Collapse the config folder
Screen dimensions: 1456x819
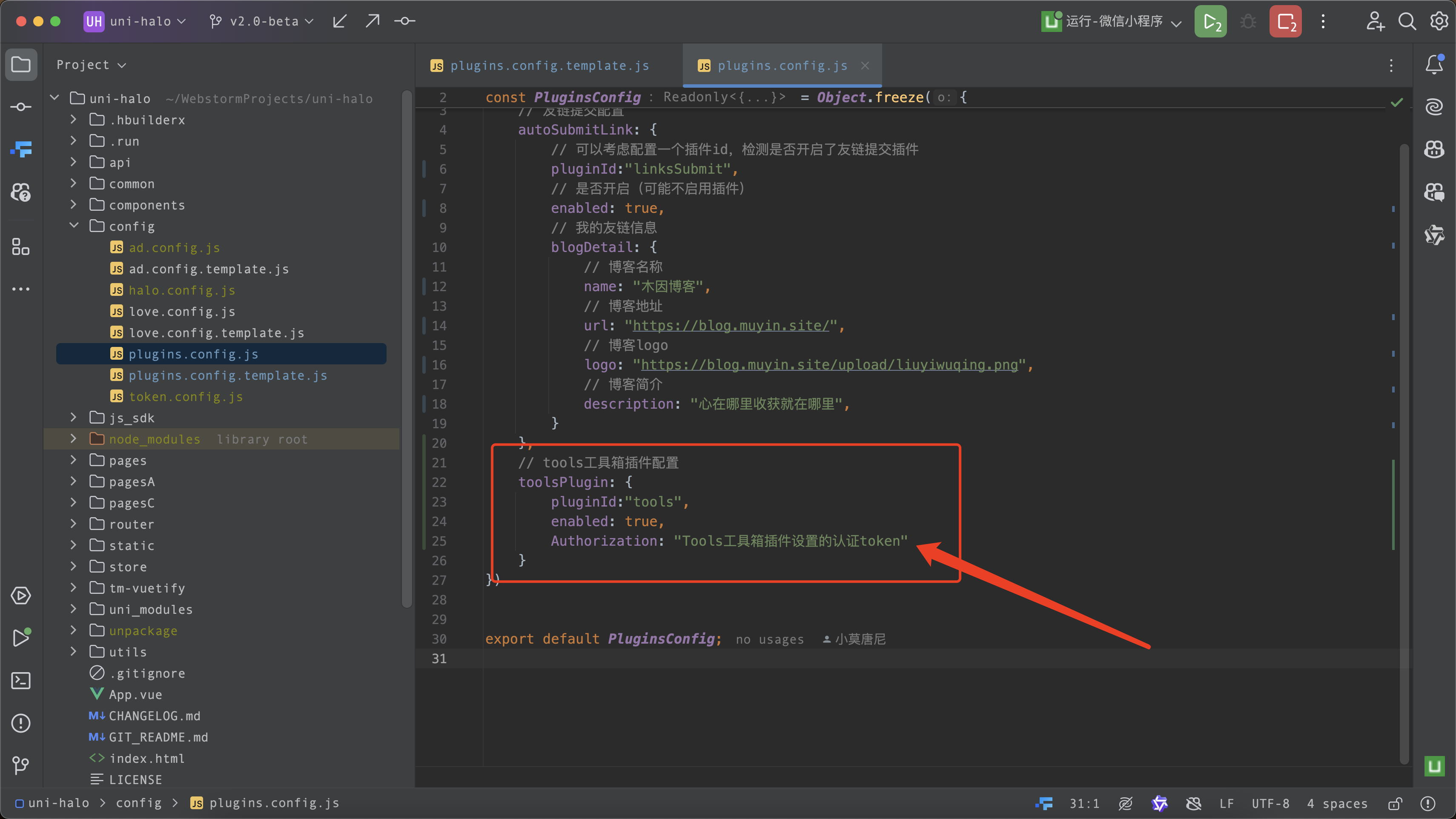coord(74,226)
